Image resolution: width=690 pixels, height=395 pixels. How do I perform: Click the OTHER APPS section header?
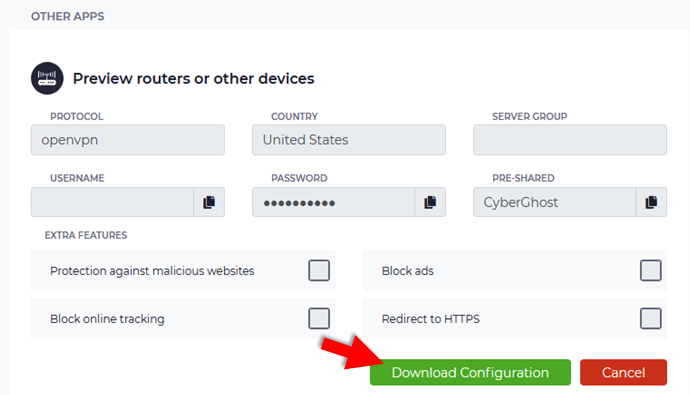tap(67, 16)
